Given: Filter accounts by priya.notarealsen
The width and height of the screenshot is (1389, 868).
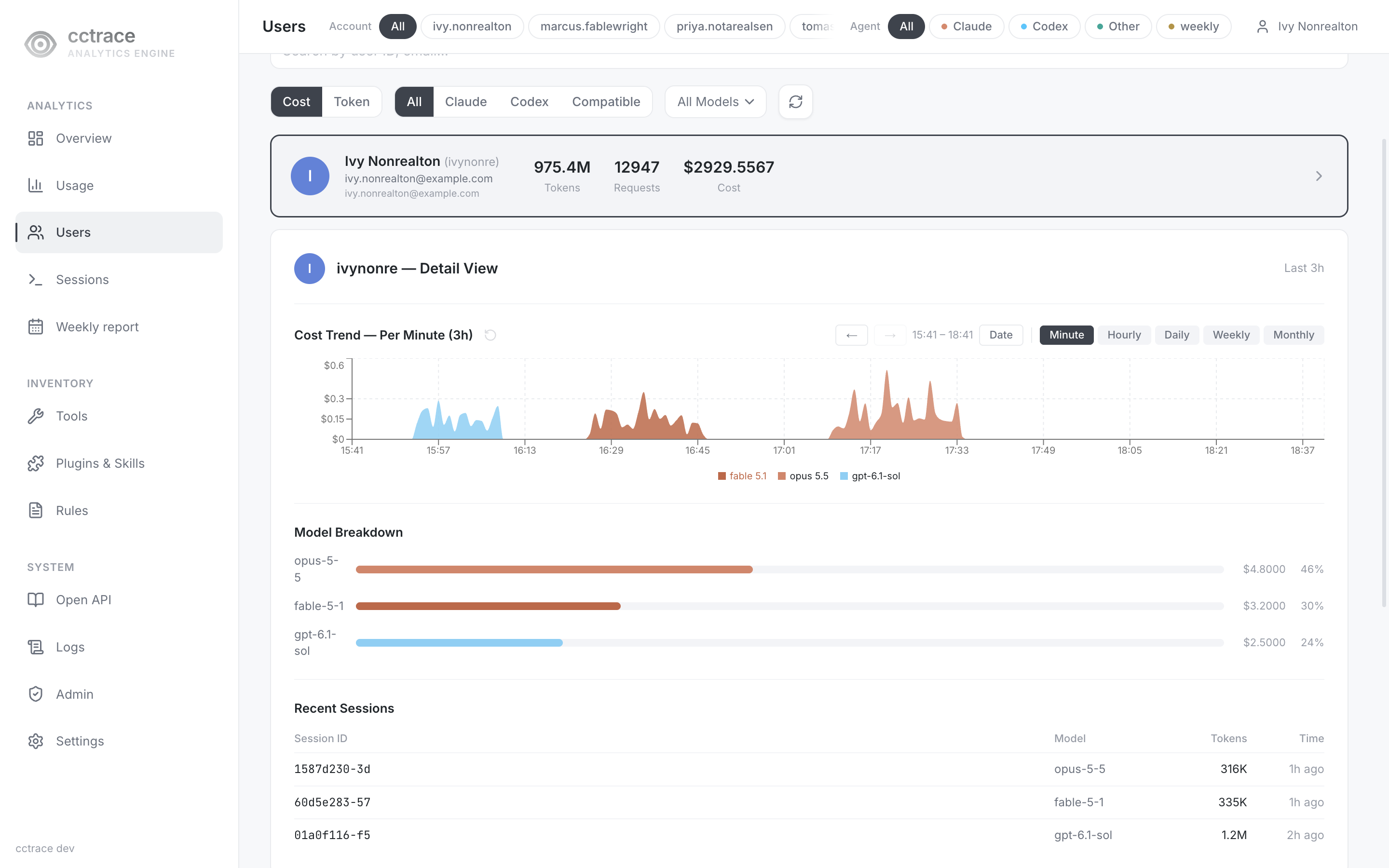Looking at the screenshot, I should click(724, 27).
